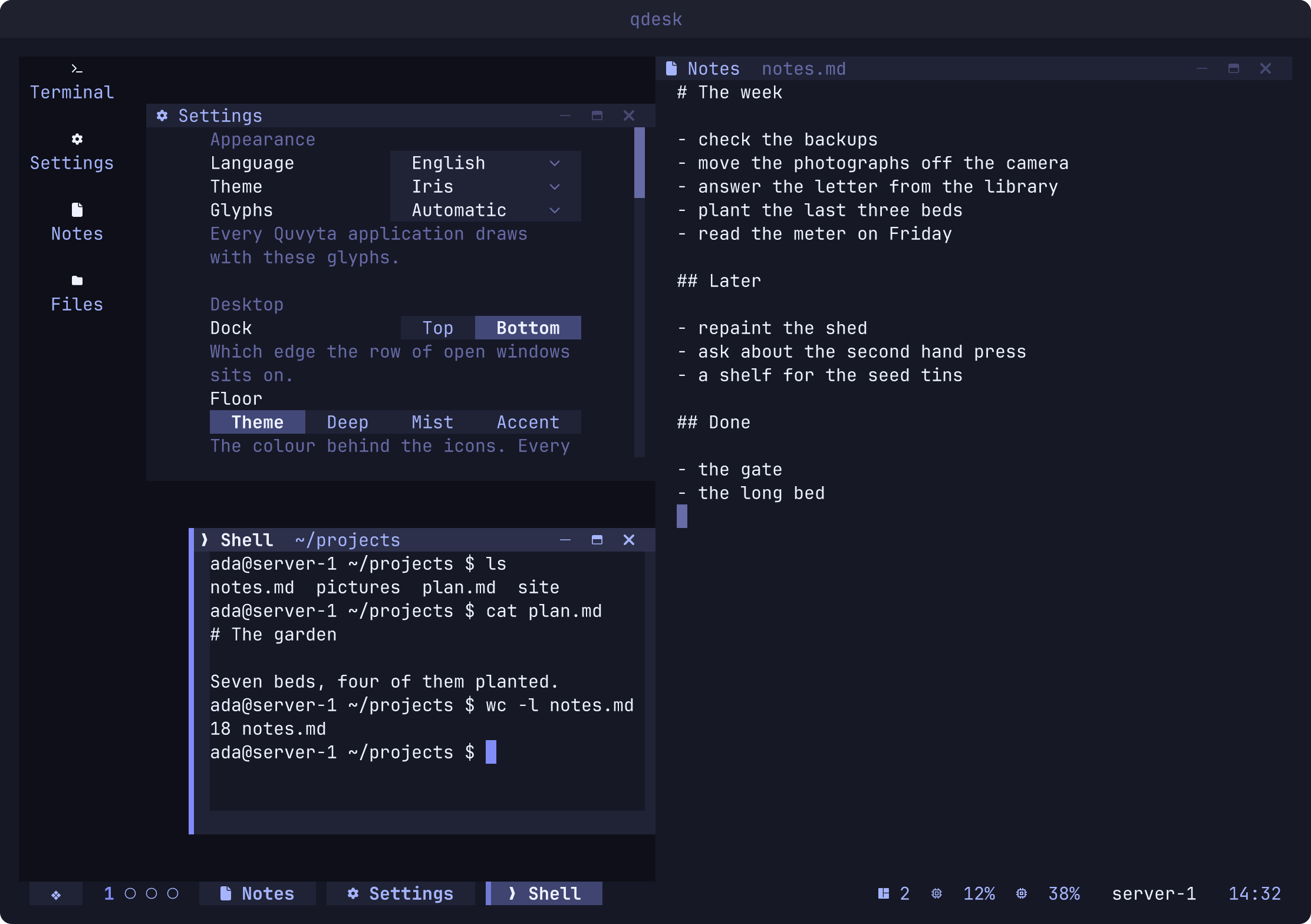Screen dimensions: 1311x924
Task: Click the server-1 hostname in the status bar
Action: point(1154,894)
